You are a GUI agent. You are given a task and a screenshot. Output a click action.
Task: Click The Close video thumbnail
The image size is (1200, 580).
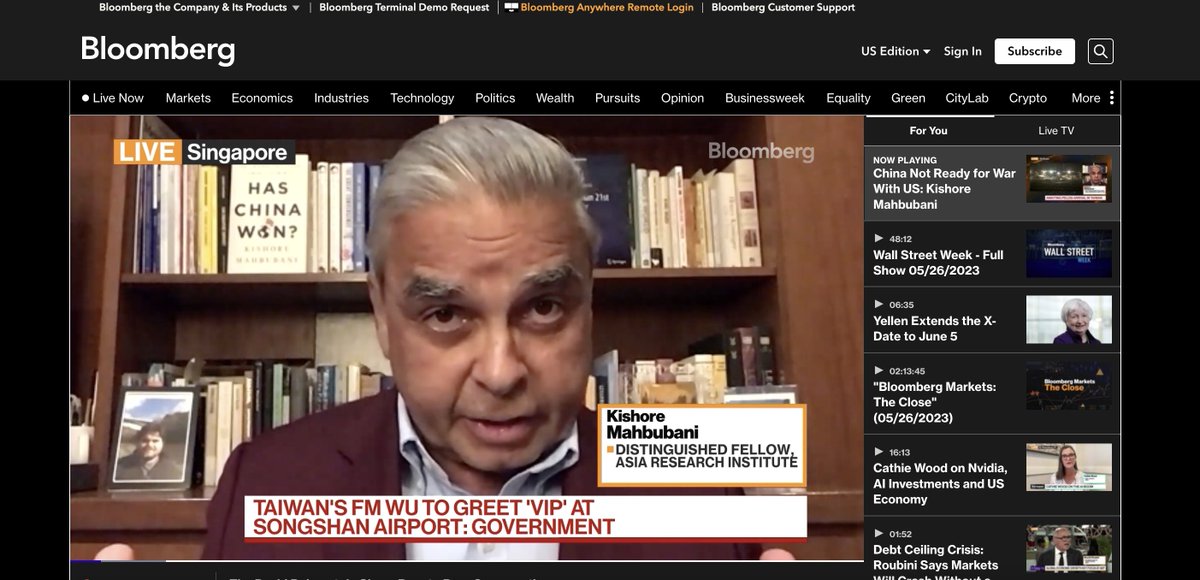coord(1069,386)
